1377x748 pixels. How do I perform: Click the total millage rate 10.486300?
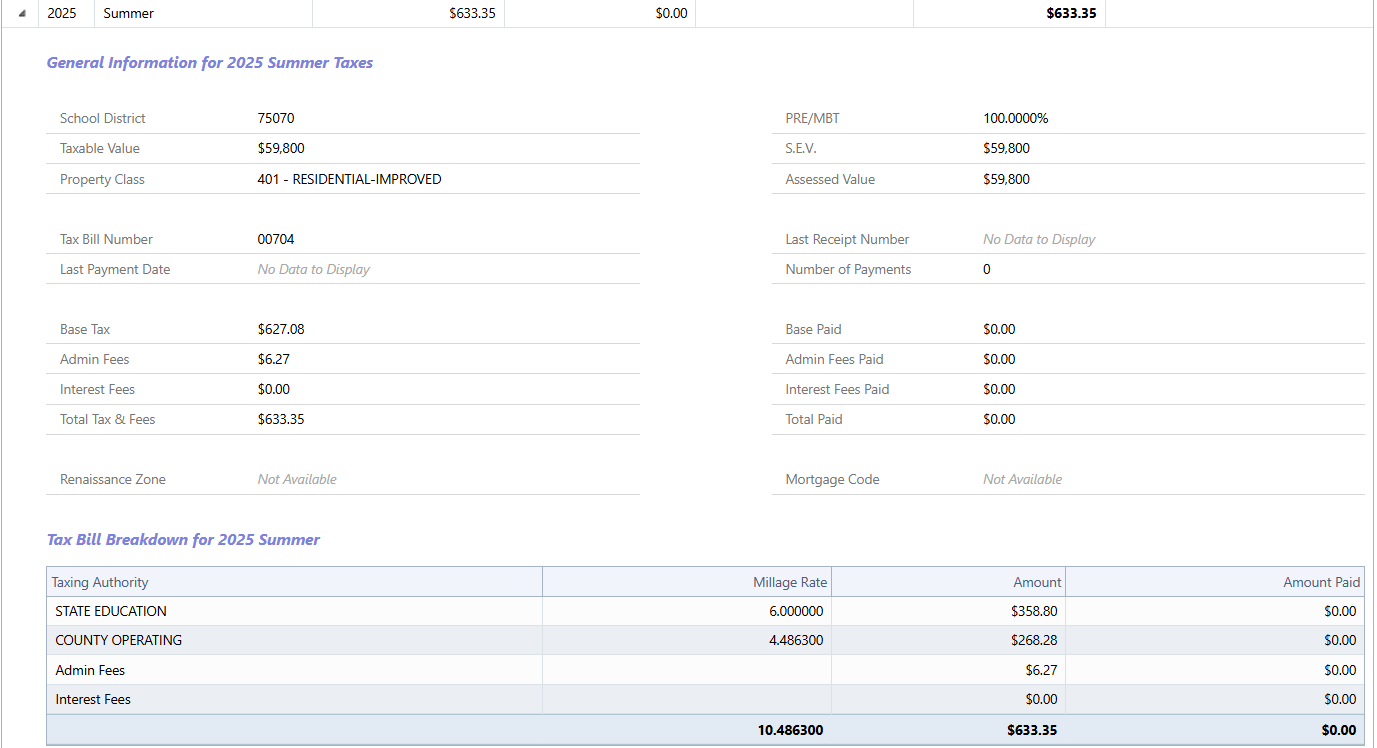(x=790, y=730)
